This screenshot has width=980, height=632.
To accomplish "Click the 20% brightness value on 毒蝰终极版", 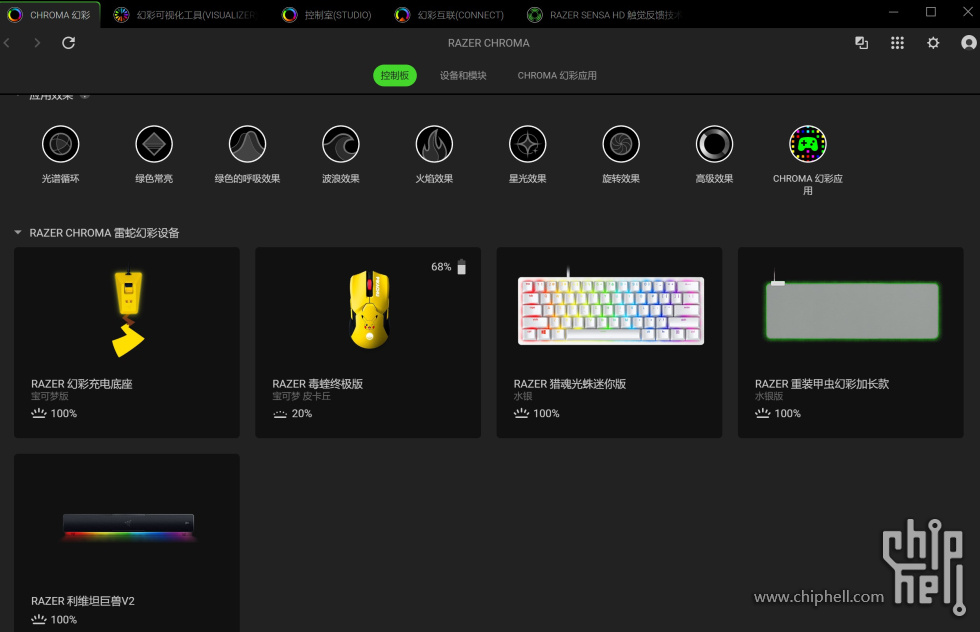I will (x=302, y=413).
